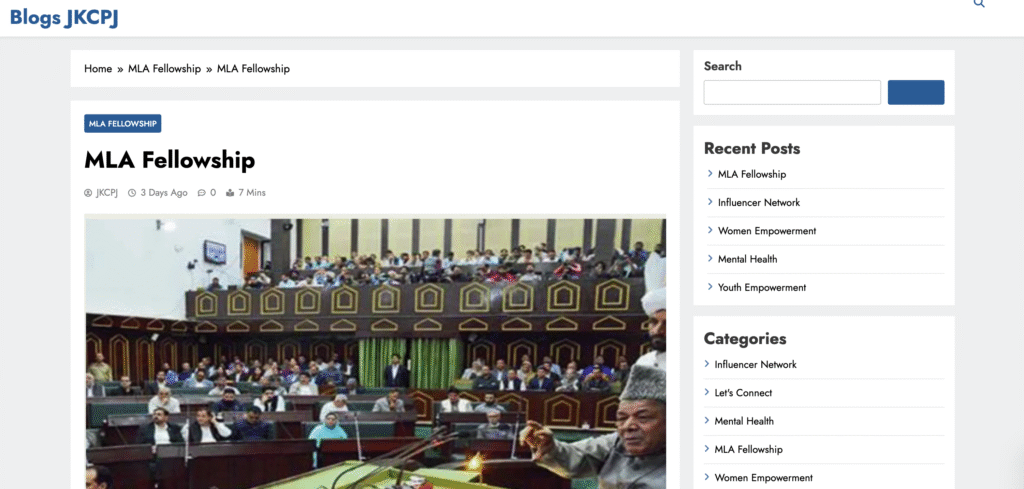Click the Recent Posts widget heading
Viewport: 1024px width, 489px height.
pos(752,148)
